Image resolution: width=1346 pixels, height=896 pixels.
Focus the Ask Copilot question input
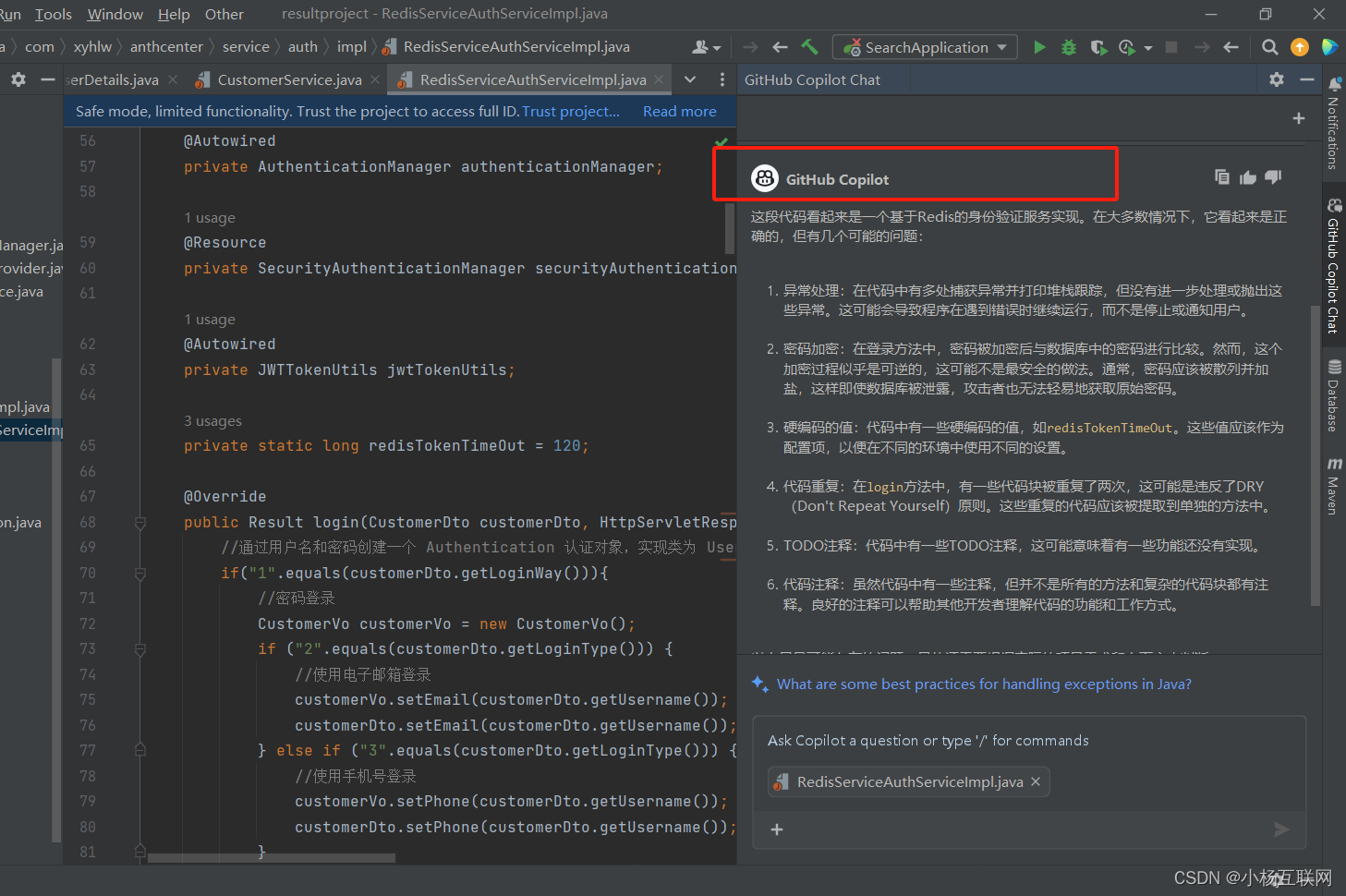(1029, 741)
